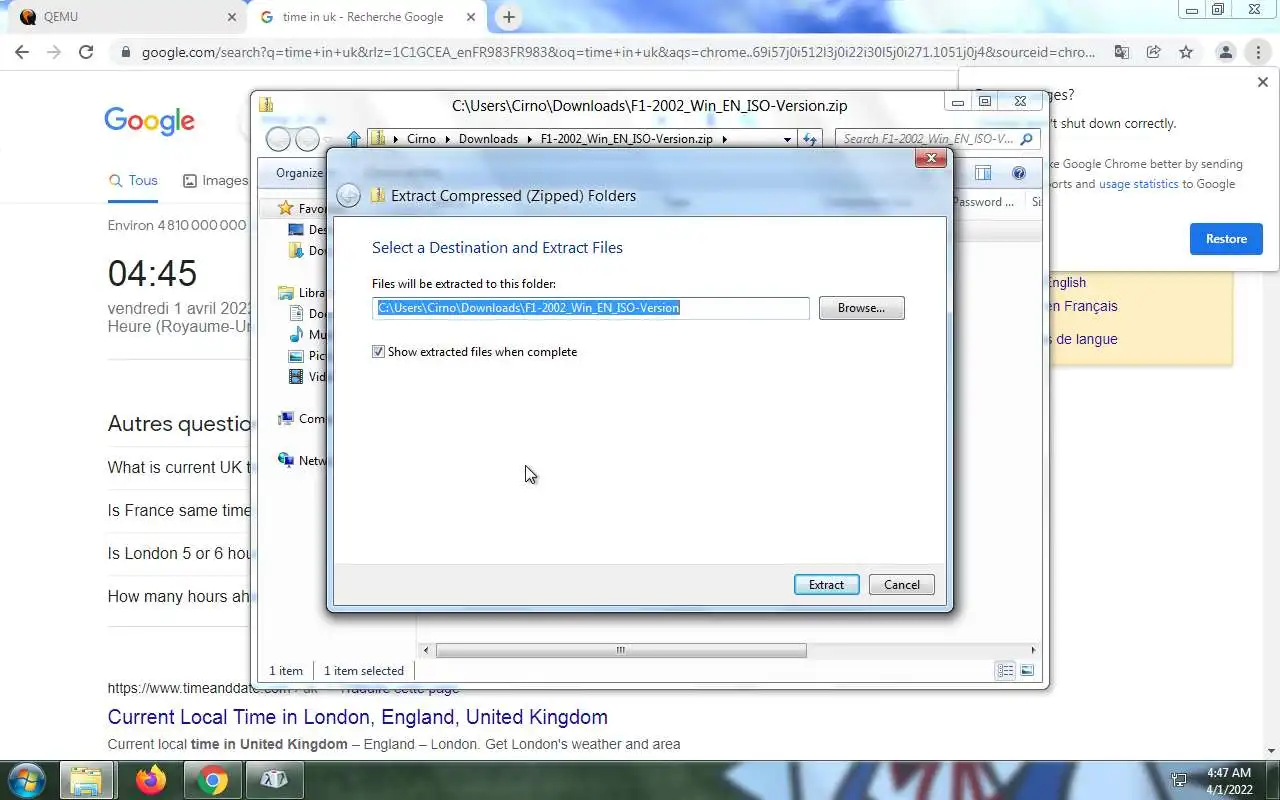Click the Explorer up-folder arrow icon
The image size is (1280, 800).
point(353,139)
